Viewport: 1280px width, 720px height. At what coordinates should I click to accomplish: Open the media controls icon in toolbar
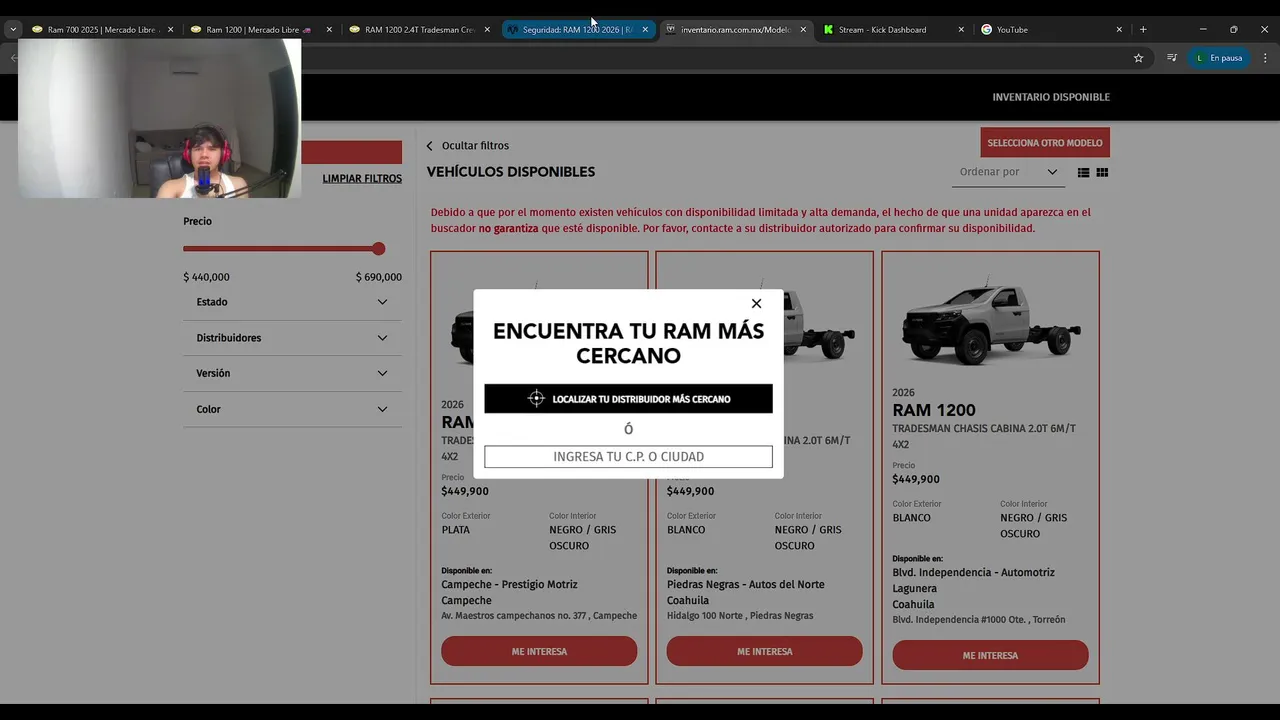1172,58
